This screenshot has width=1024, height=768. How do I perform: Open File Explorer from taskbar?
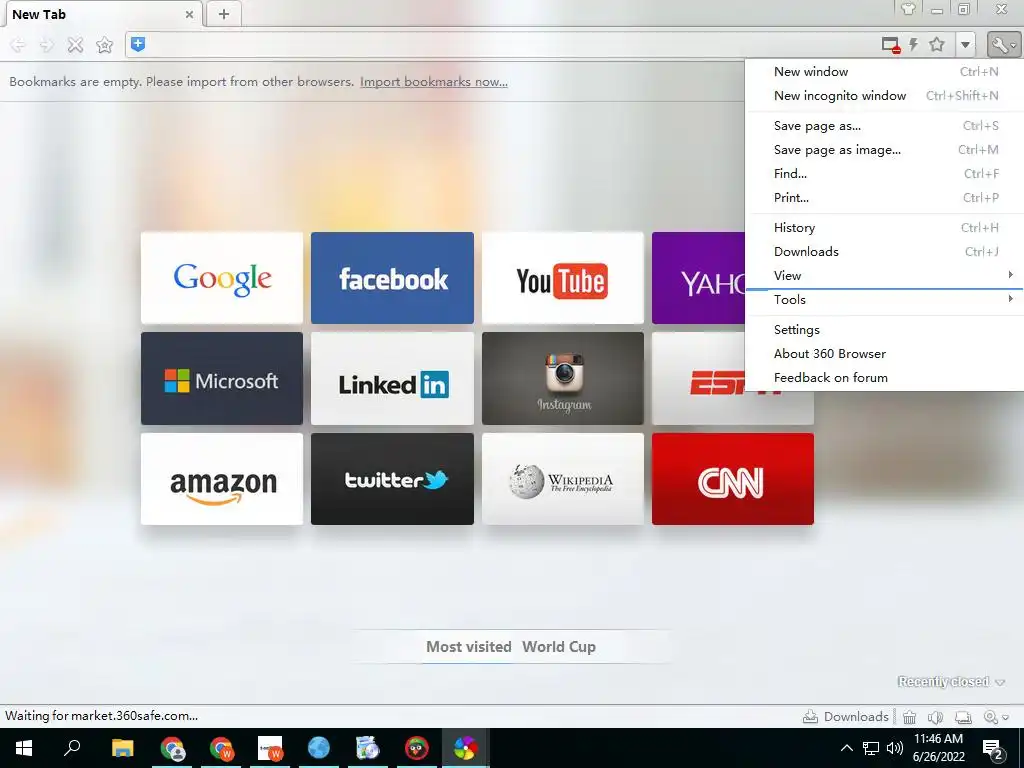pyautogui.click(x=122, y=748)
